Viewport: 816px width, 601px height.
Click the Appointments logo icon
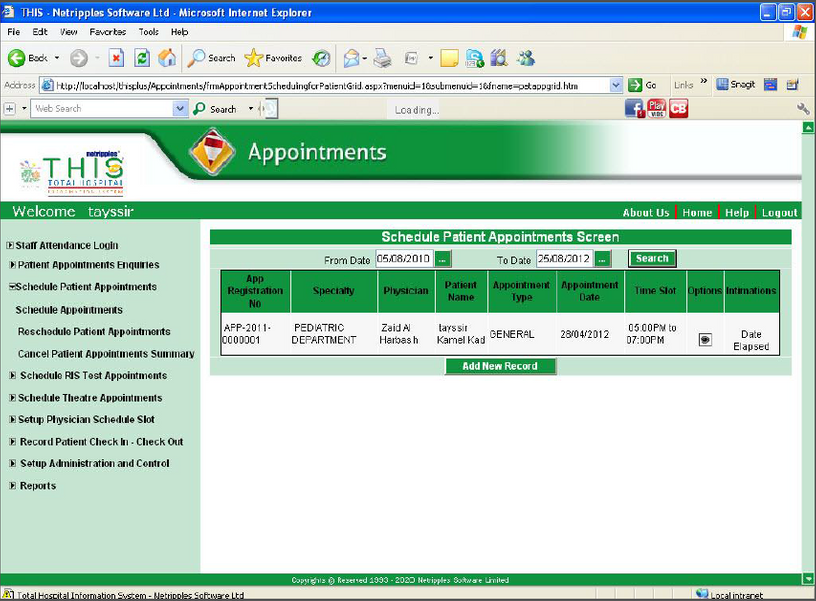[x=212, y=151]
